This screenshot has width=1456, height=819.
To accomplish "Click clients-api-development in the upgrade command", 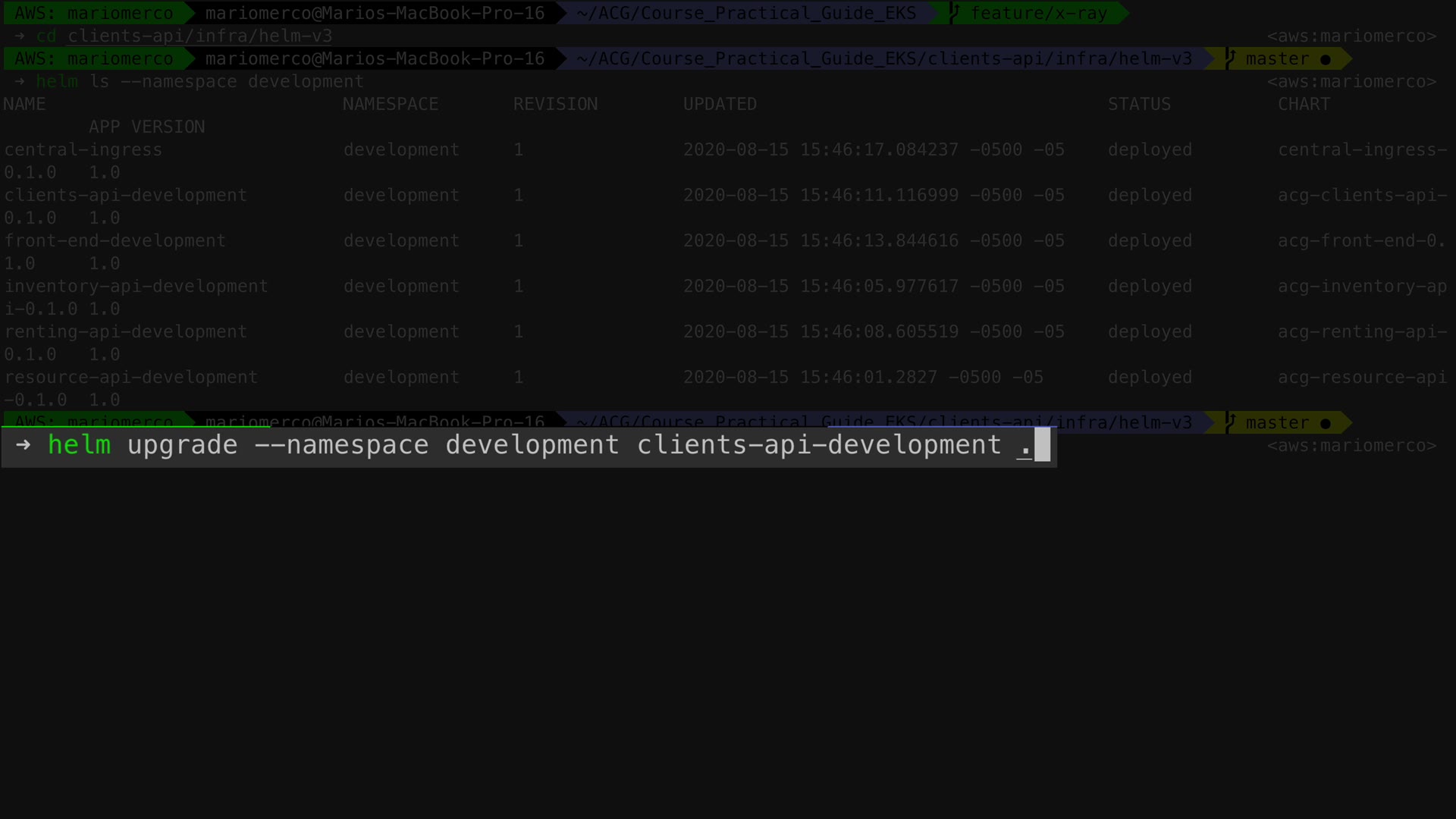I will pyautogui.click(x=818, y=445).
